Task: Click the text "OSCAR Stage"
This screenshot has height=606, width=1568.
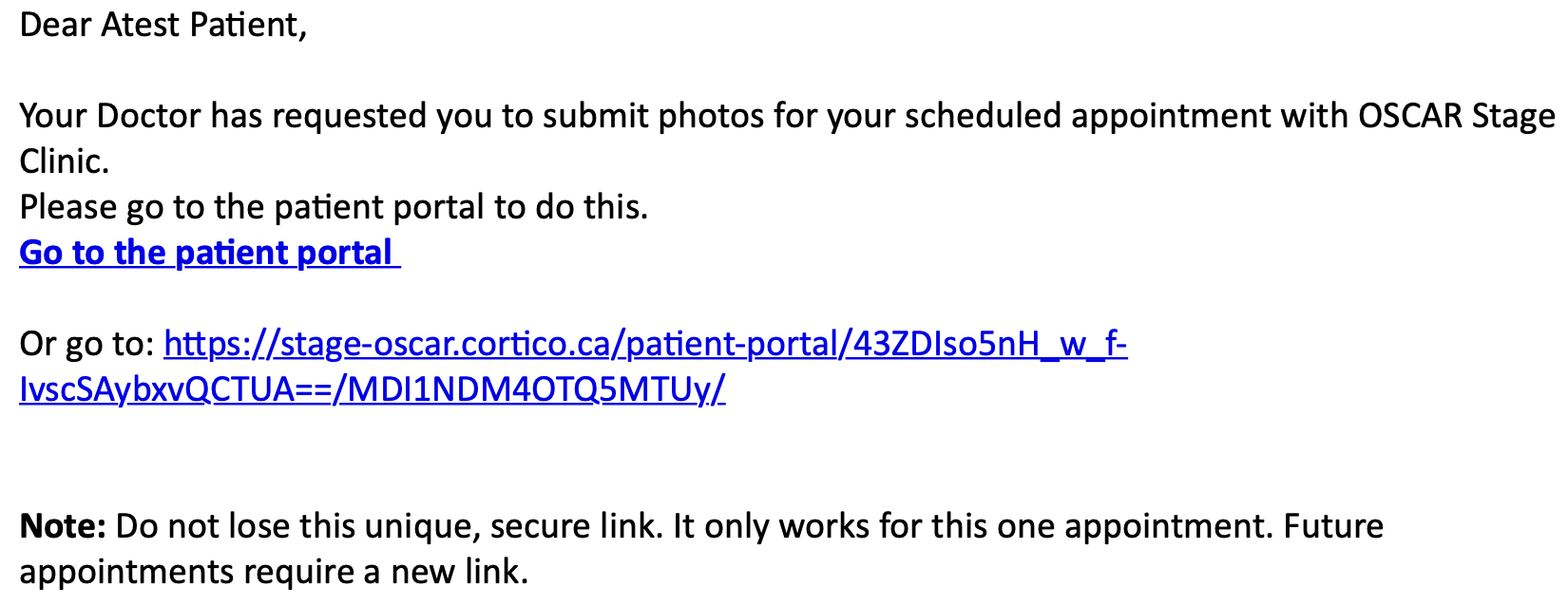Action: (1456, 116)
